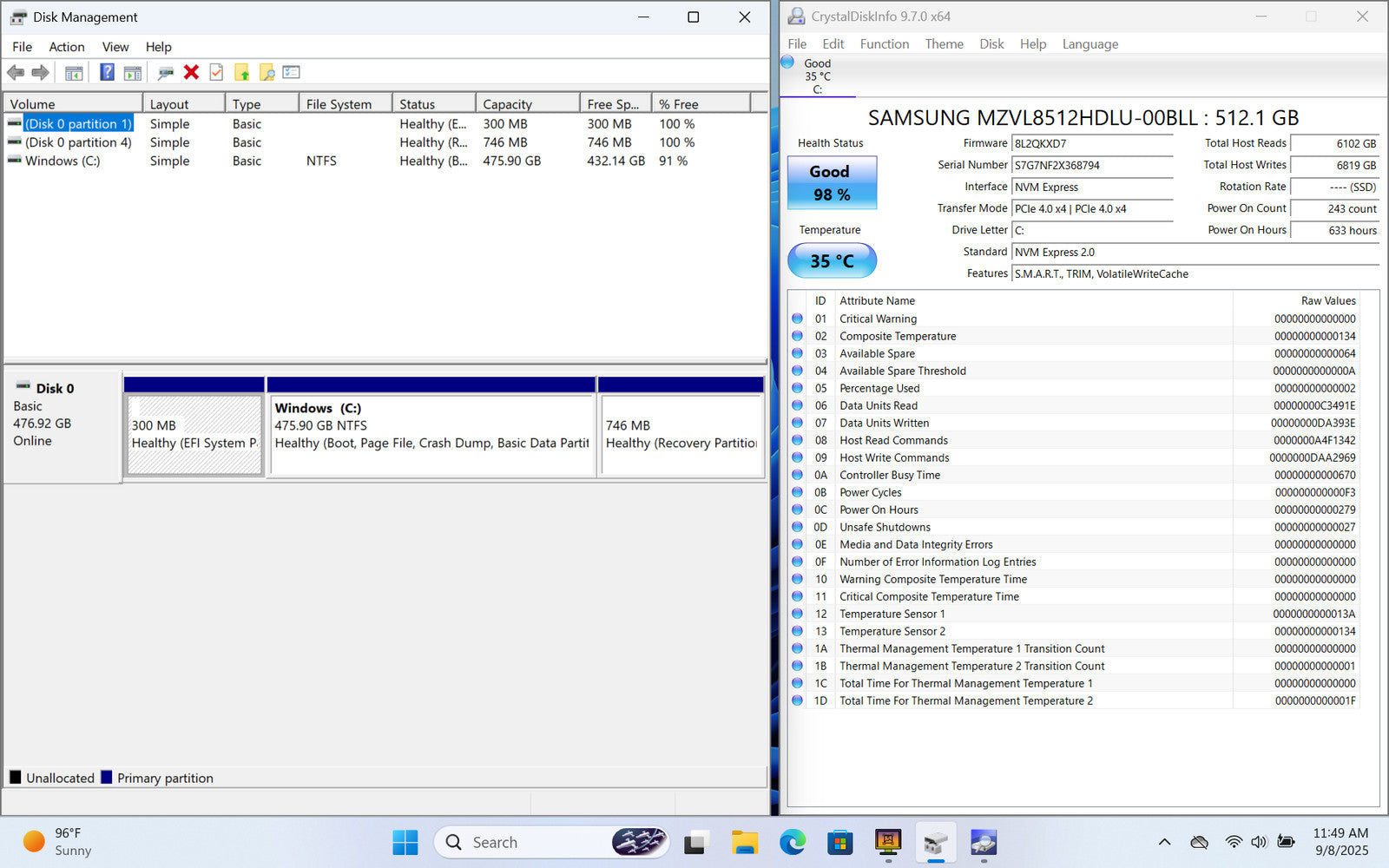Click the Good 98 % health status button
This screenshot has height=868, width=1389.
832,183
